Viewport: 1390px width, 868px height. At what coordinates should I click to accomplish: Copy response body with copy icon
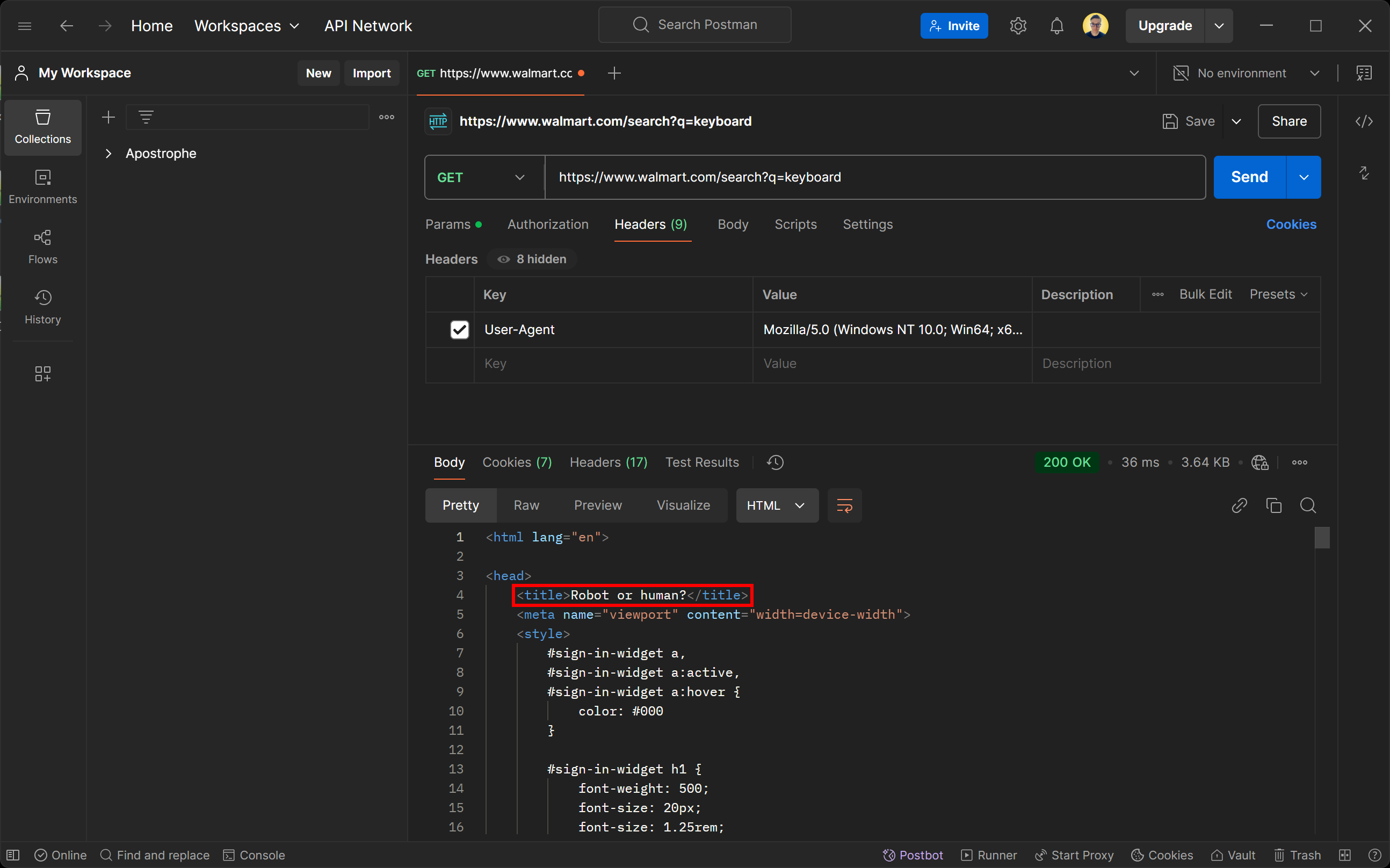pyautogui.click(x=1273, y=505)
